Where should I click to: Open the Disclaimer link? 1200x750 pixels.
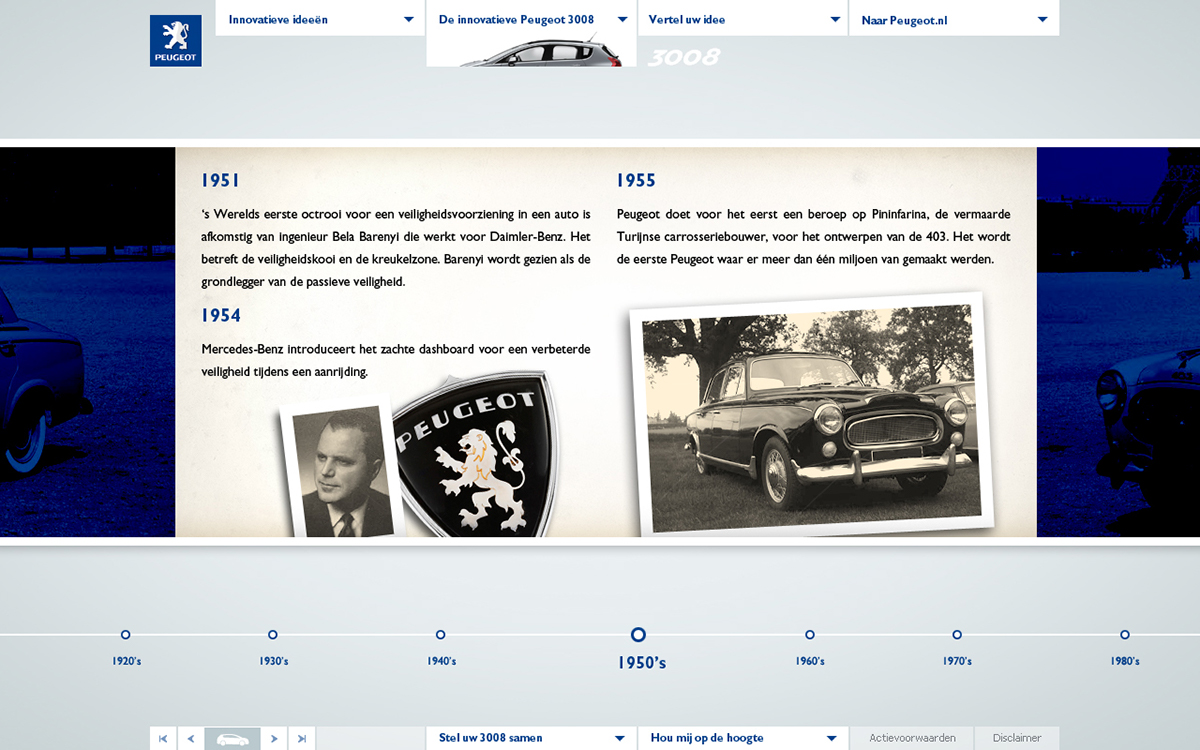pyautogui.click(x=1017, y=739)
